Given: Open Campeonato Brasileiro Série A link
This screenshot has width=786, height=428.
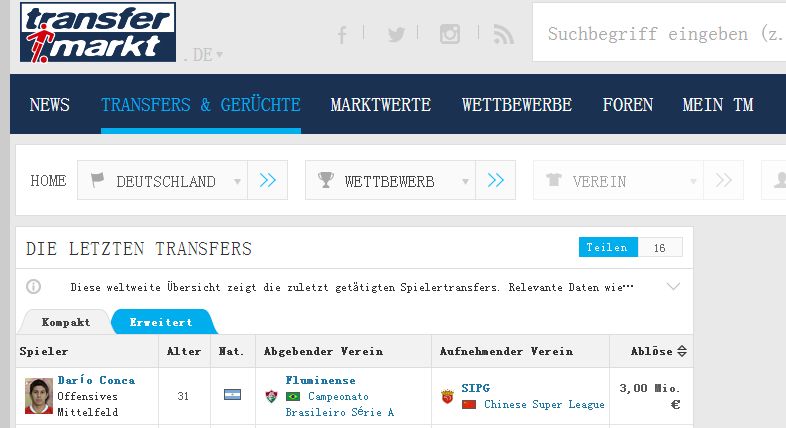Looking at the screenshot, I should pos(339,404).
